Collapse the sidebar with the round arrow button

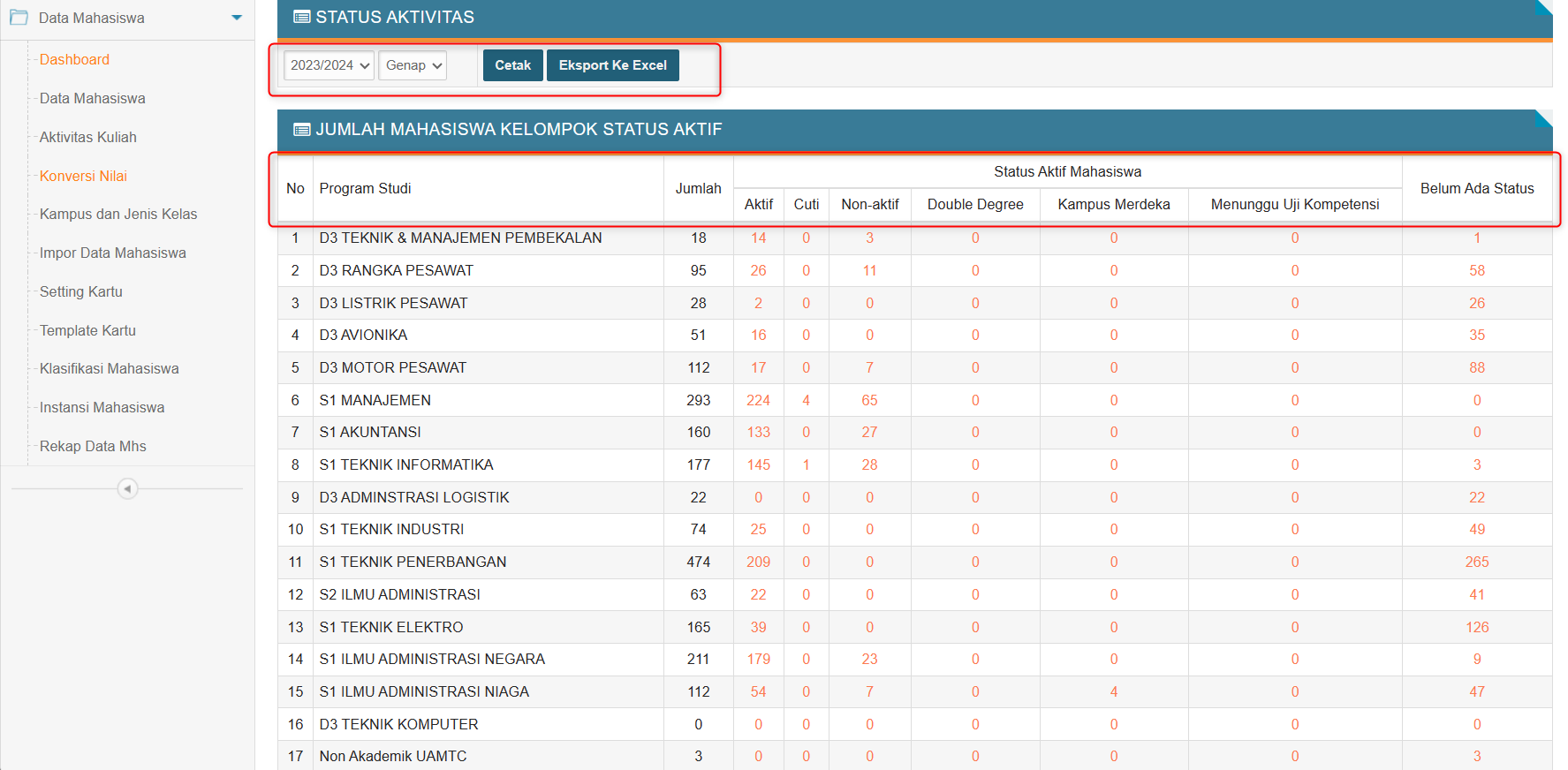tap(127, 488)
